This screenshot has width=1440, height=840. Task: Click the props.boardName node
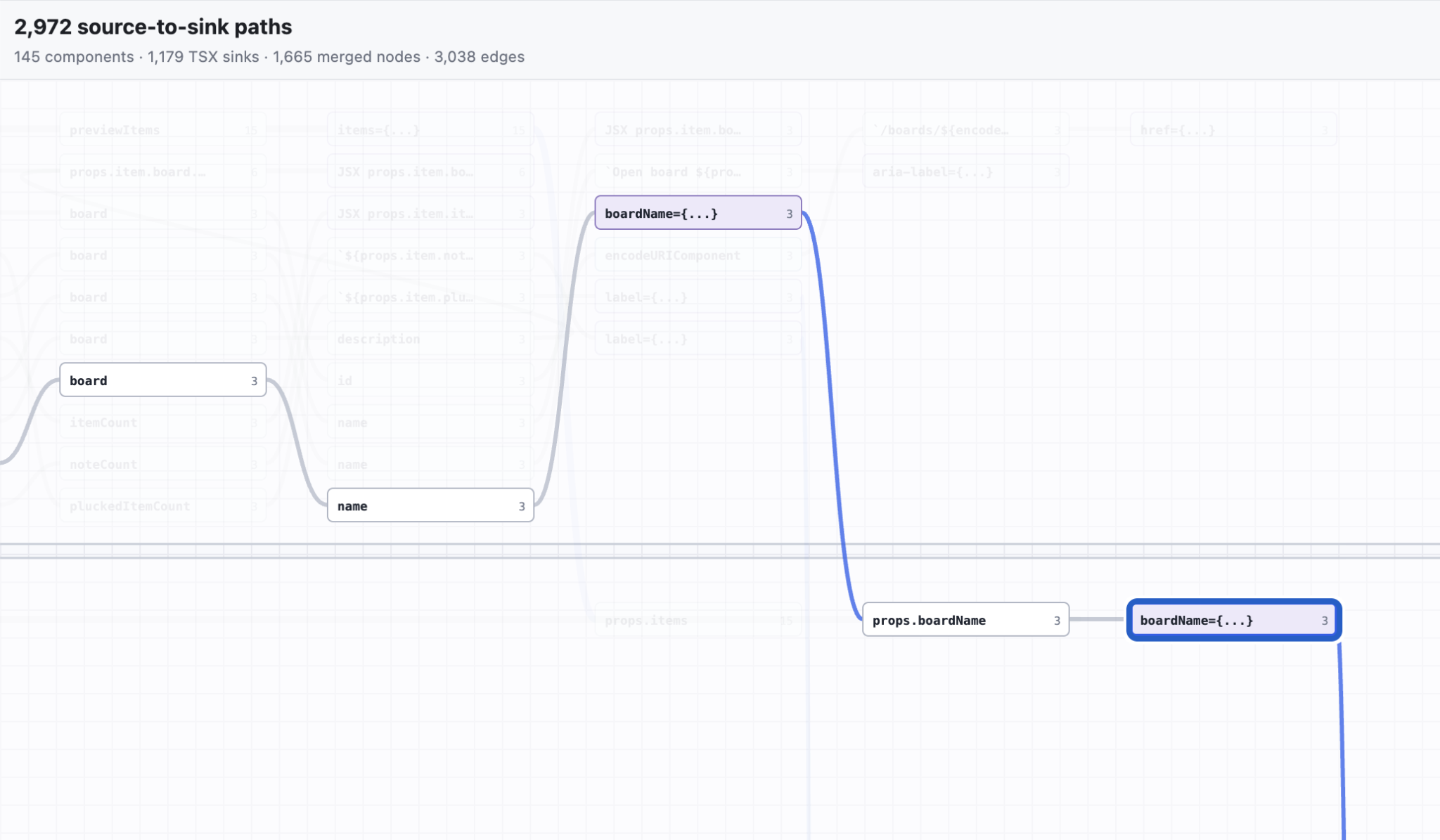click(x=965, y=620)
